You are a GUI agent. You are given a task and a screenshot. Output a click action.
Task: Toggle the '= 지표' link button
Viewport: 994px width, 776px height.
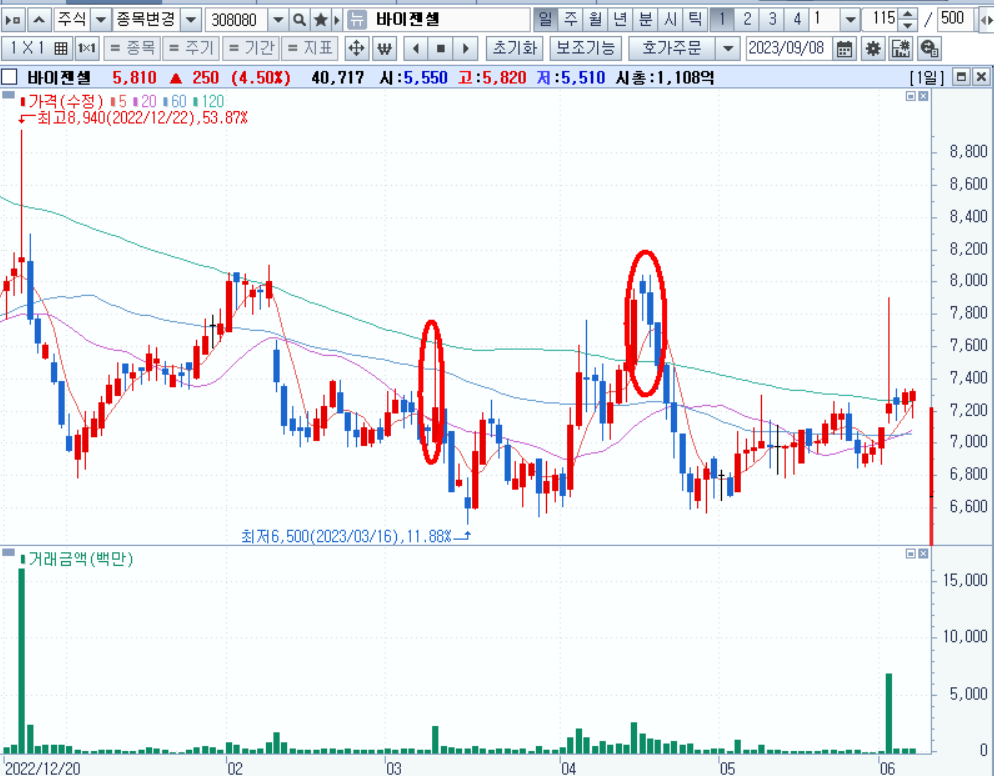click(309, 48)
